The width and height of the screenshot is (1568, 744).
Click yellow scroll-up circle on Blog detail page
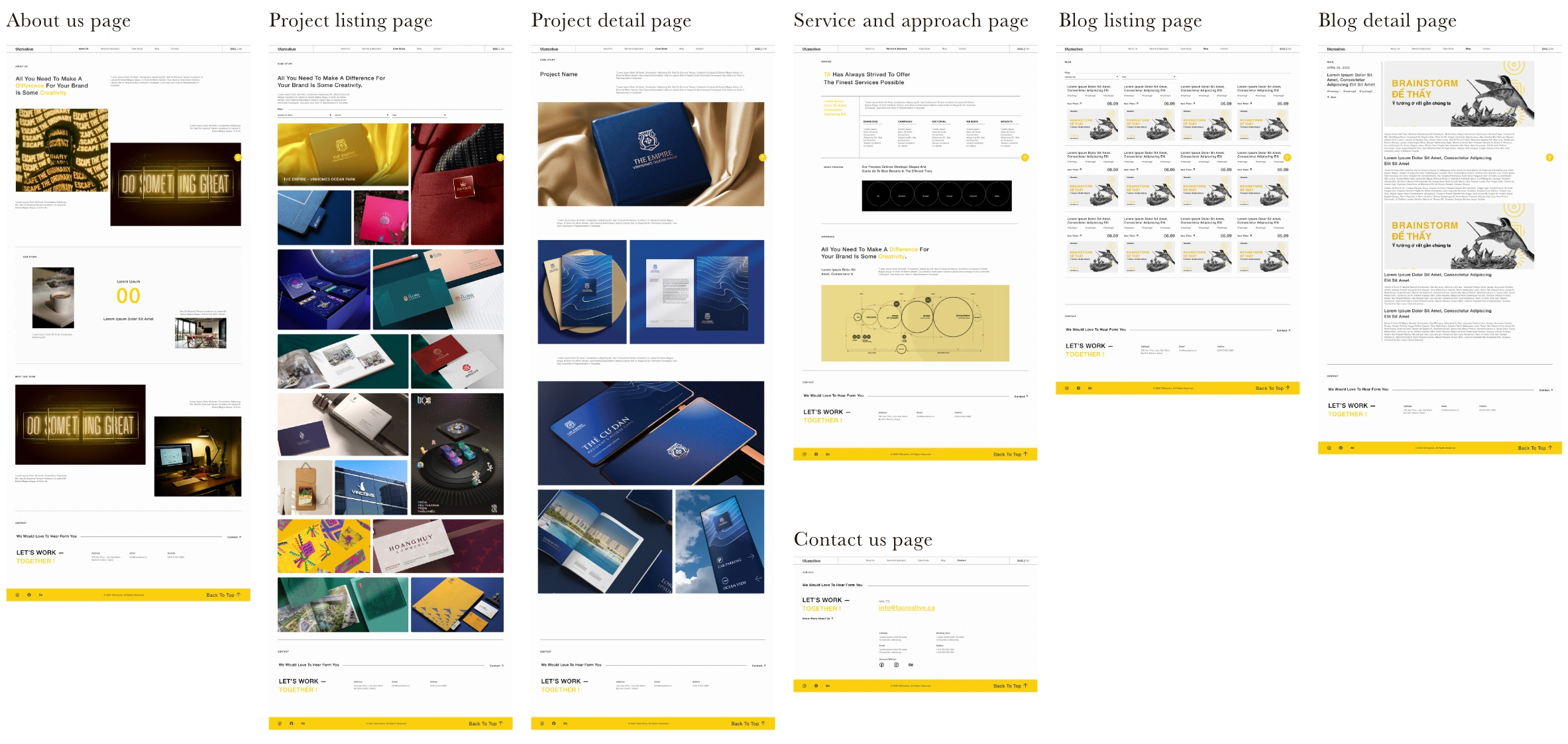[x=1549, y=158]
